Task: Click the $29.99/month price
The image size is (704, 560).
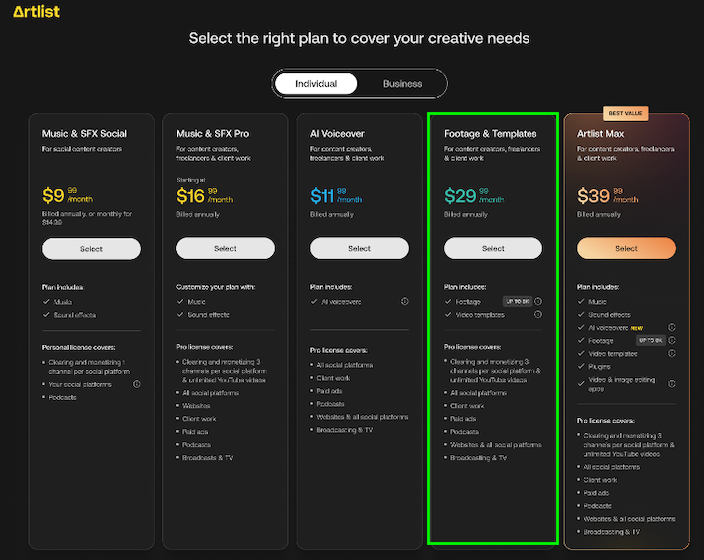Action: coord(474,195)
